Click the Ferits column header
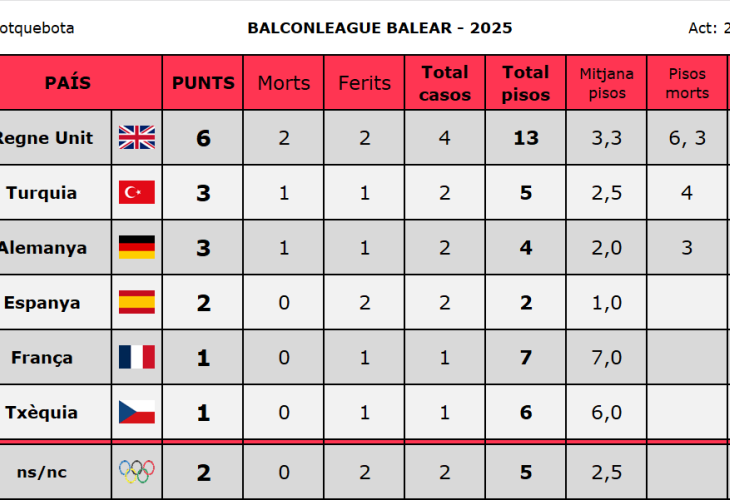This screenshot has height=500, width=730. (364, 83)
